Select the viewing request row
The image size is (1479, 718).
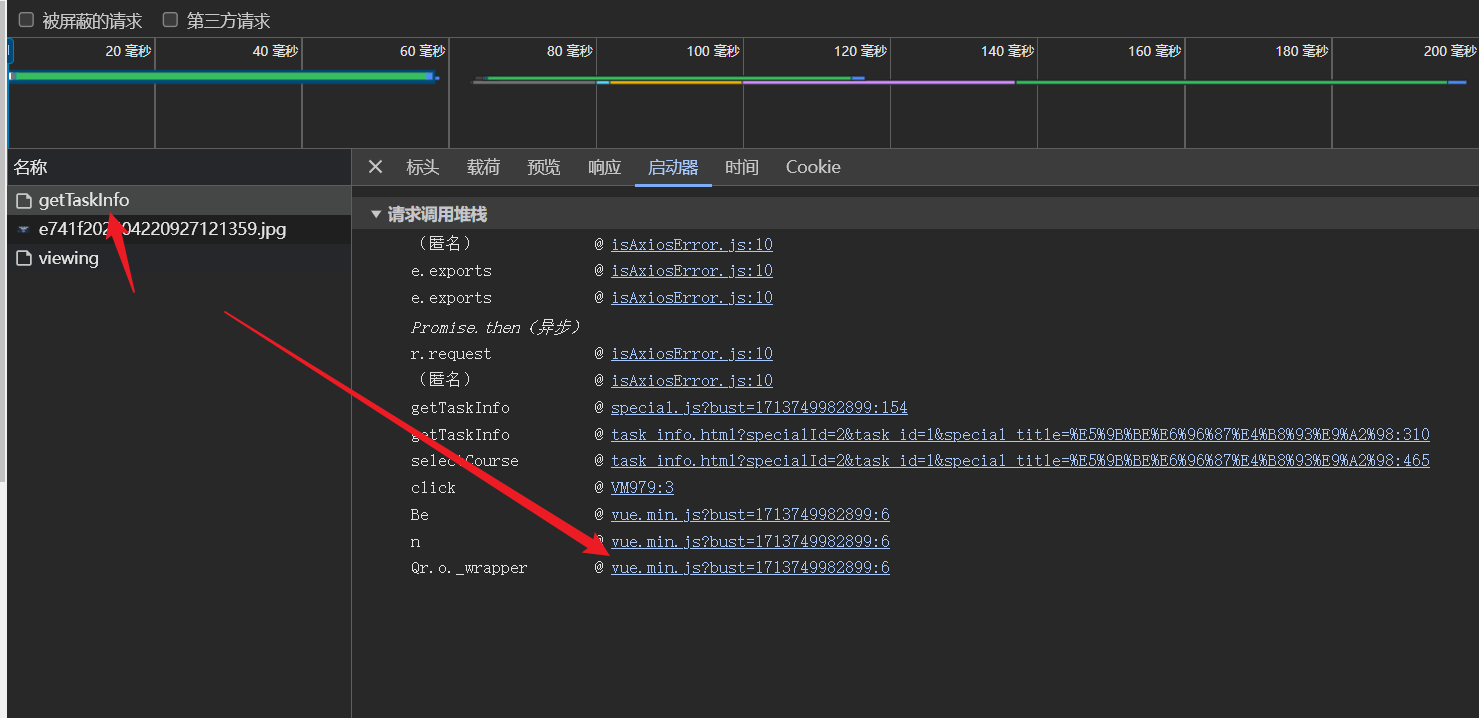click(179, 258)
